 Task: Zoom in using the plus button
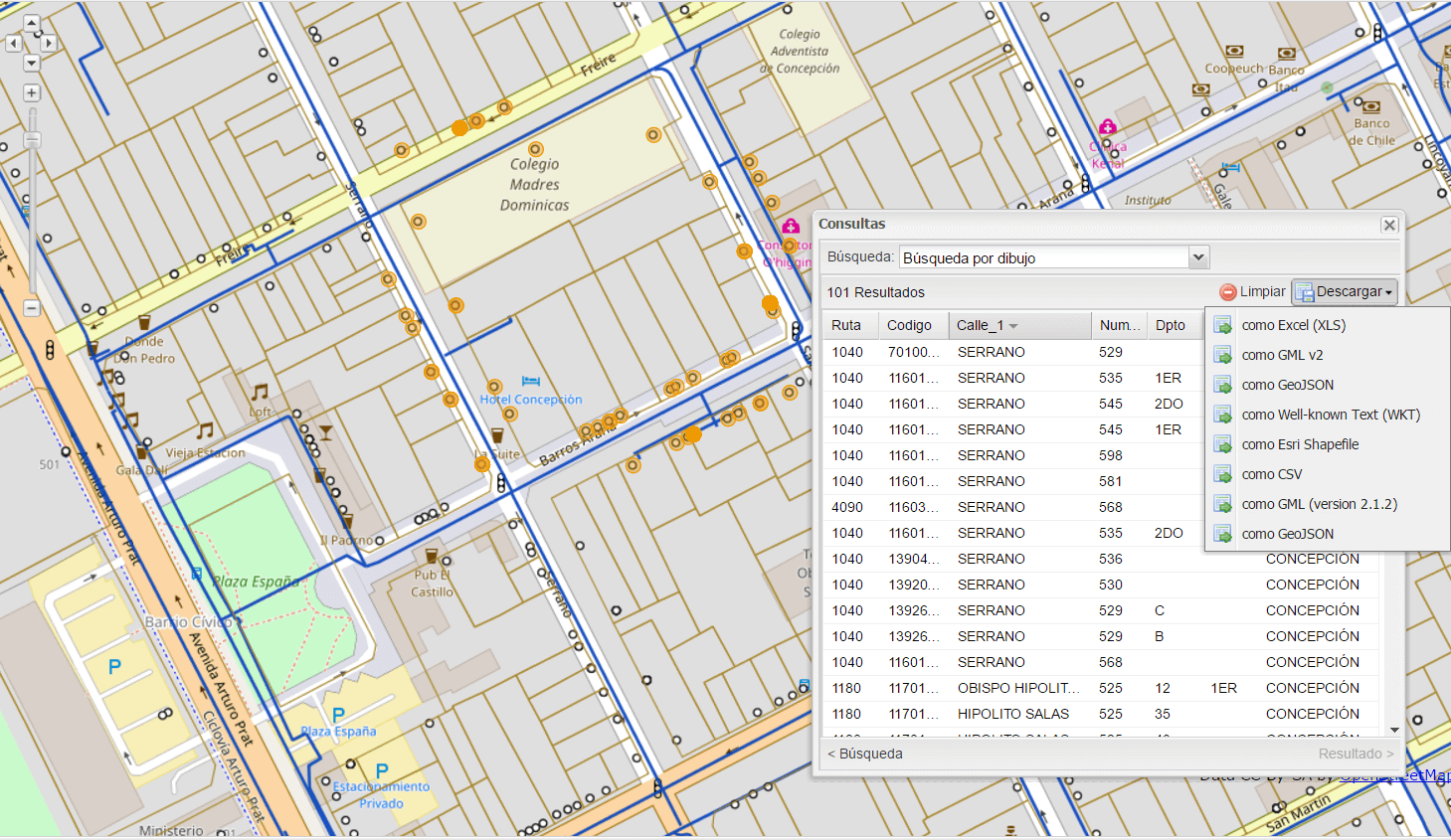(x=31, y=92)
